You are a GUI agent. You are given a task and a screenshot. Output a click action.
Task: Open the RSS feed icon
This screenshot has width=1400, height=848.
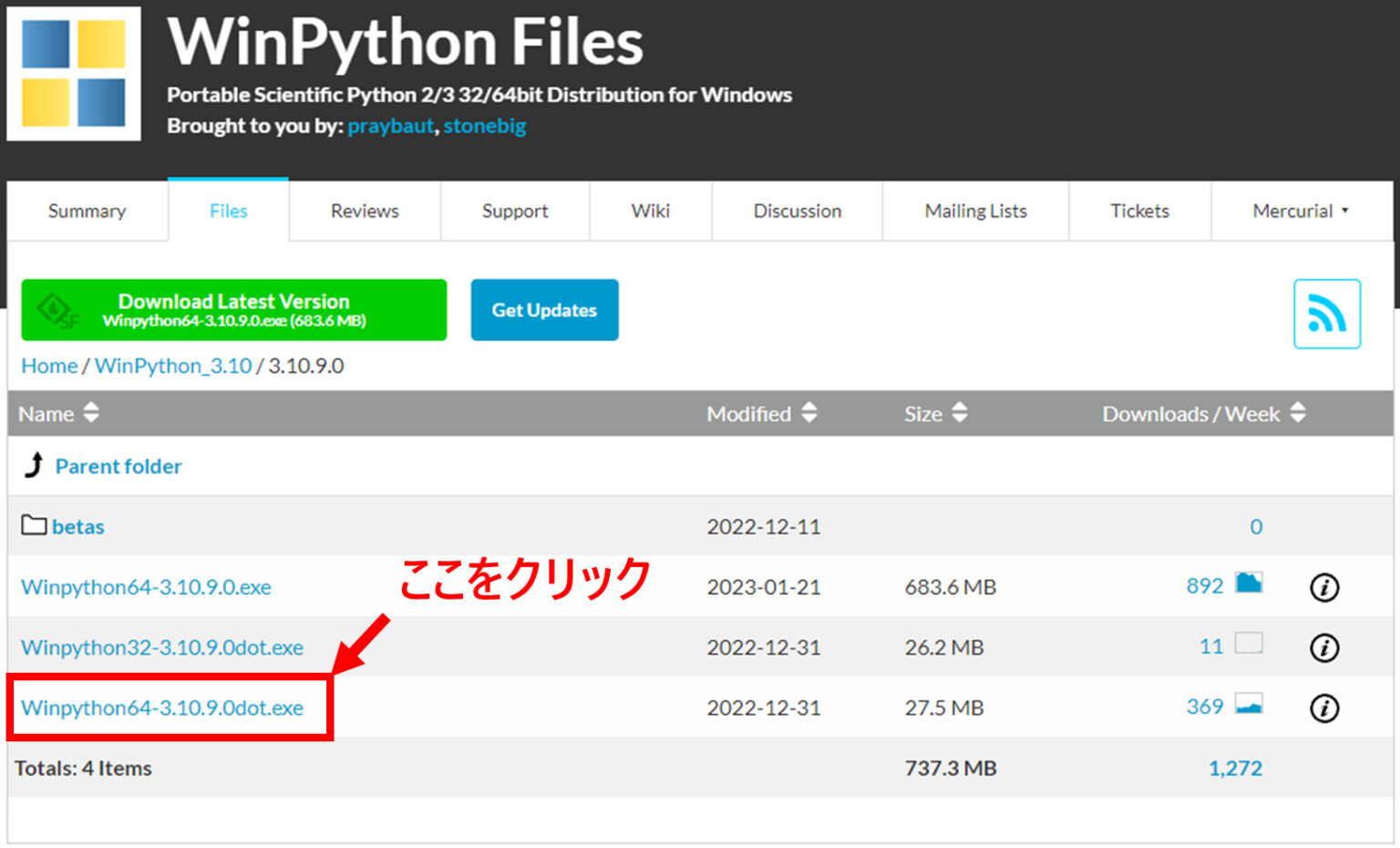(1327, 314)
